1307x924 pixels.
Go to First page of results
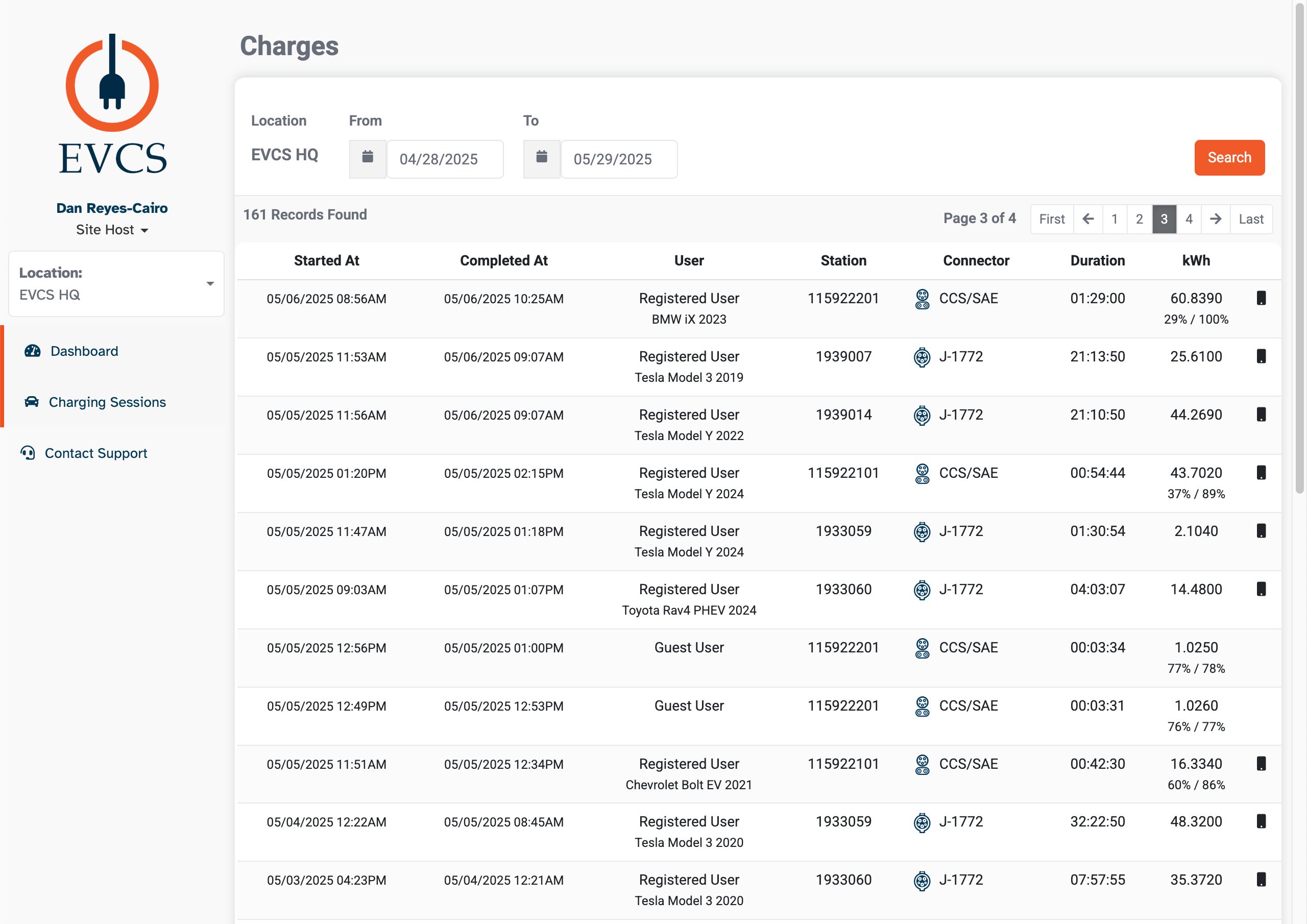[1051, 219]
